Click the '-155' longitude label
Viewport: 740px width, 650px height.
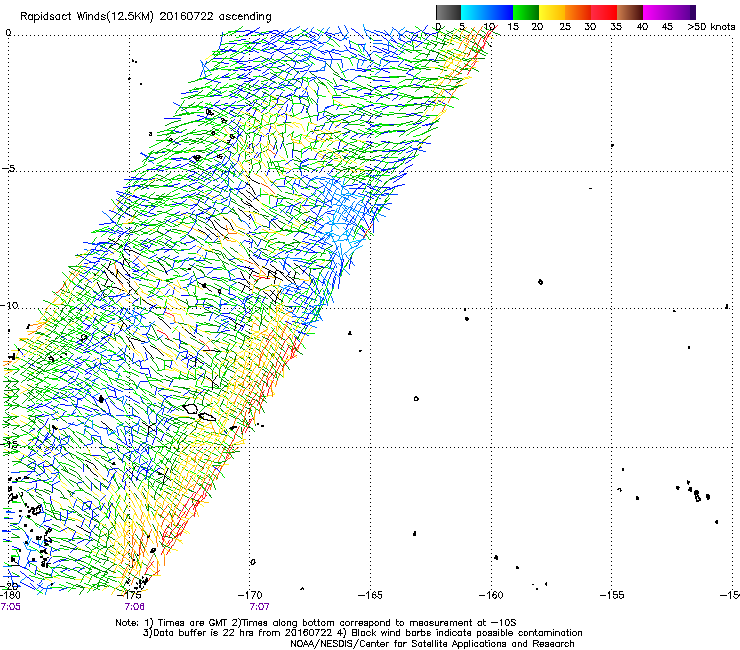(612, 595)
